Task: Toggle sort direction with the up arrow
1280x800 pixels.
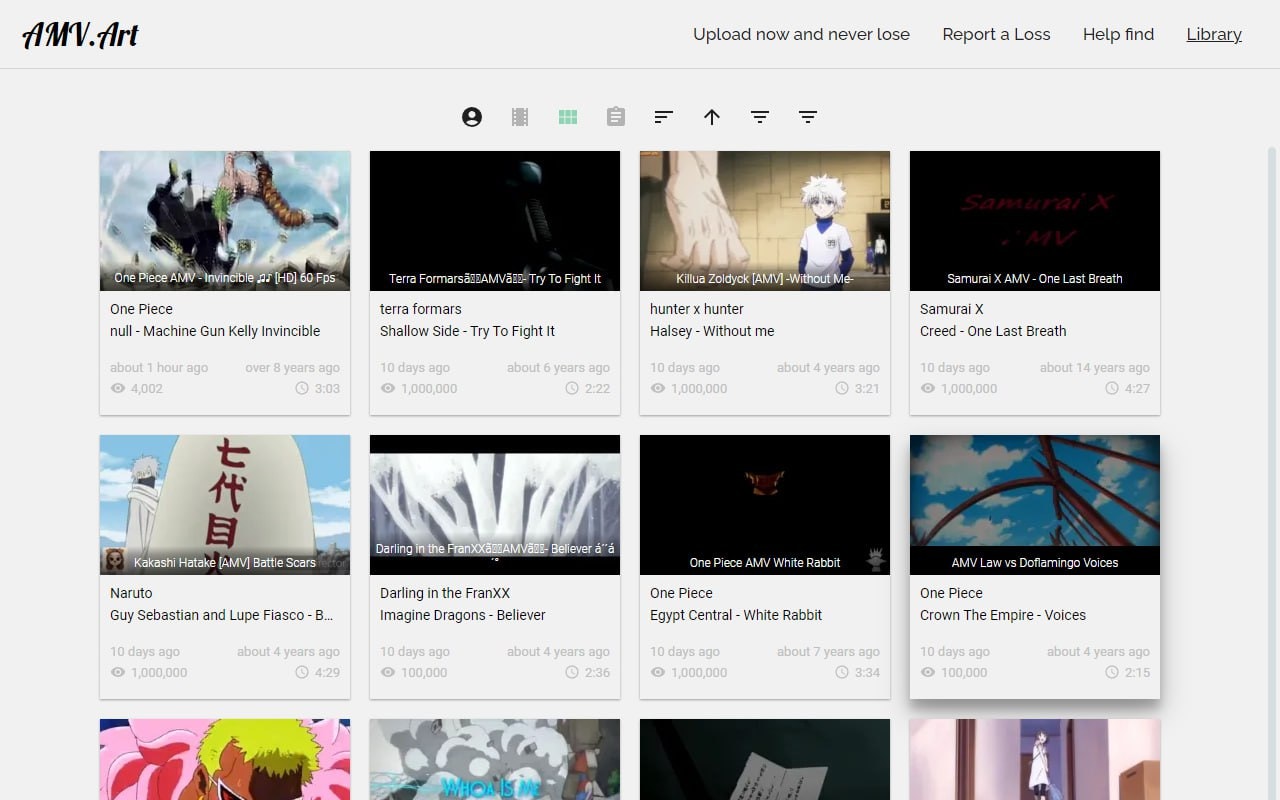Action: point(712,117)
